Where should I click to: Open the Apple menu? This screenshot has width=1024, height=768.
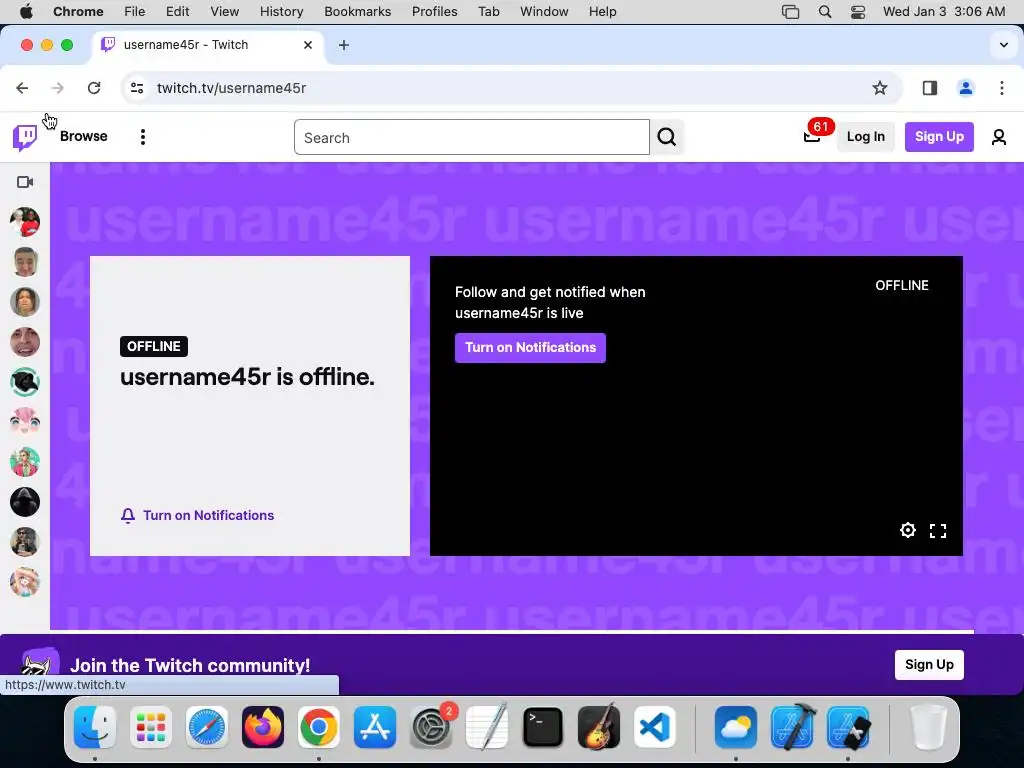click(x=26, y=12)
